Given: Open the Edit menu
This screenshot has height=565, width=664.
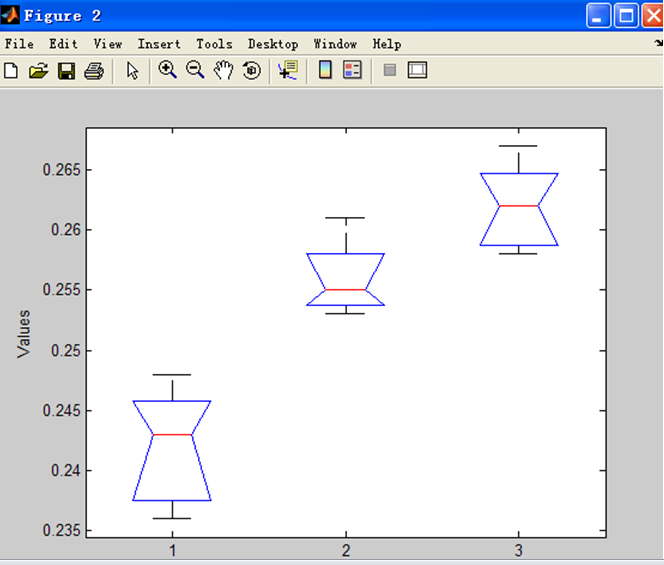Looking at the screenshot, I should [63, 44].
